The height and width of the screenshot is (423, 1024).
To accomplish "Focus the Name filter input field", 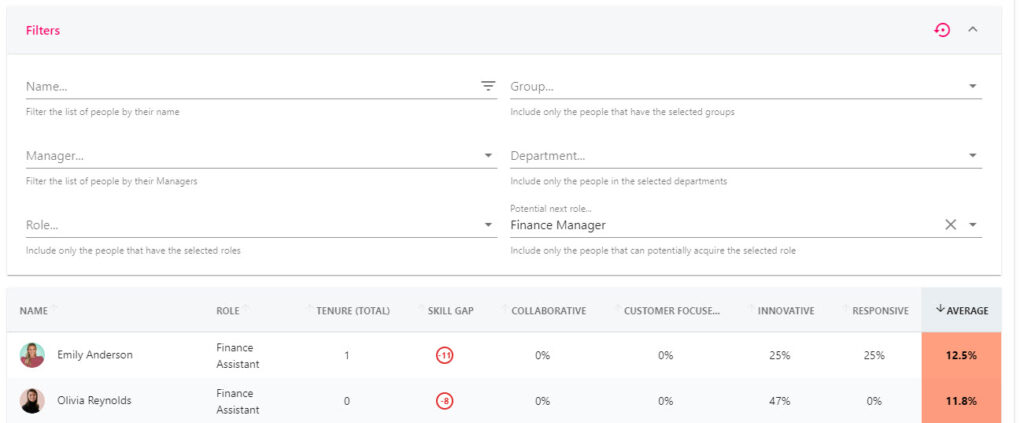I will 251,86.
